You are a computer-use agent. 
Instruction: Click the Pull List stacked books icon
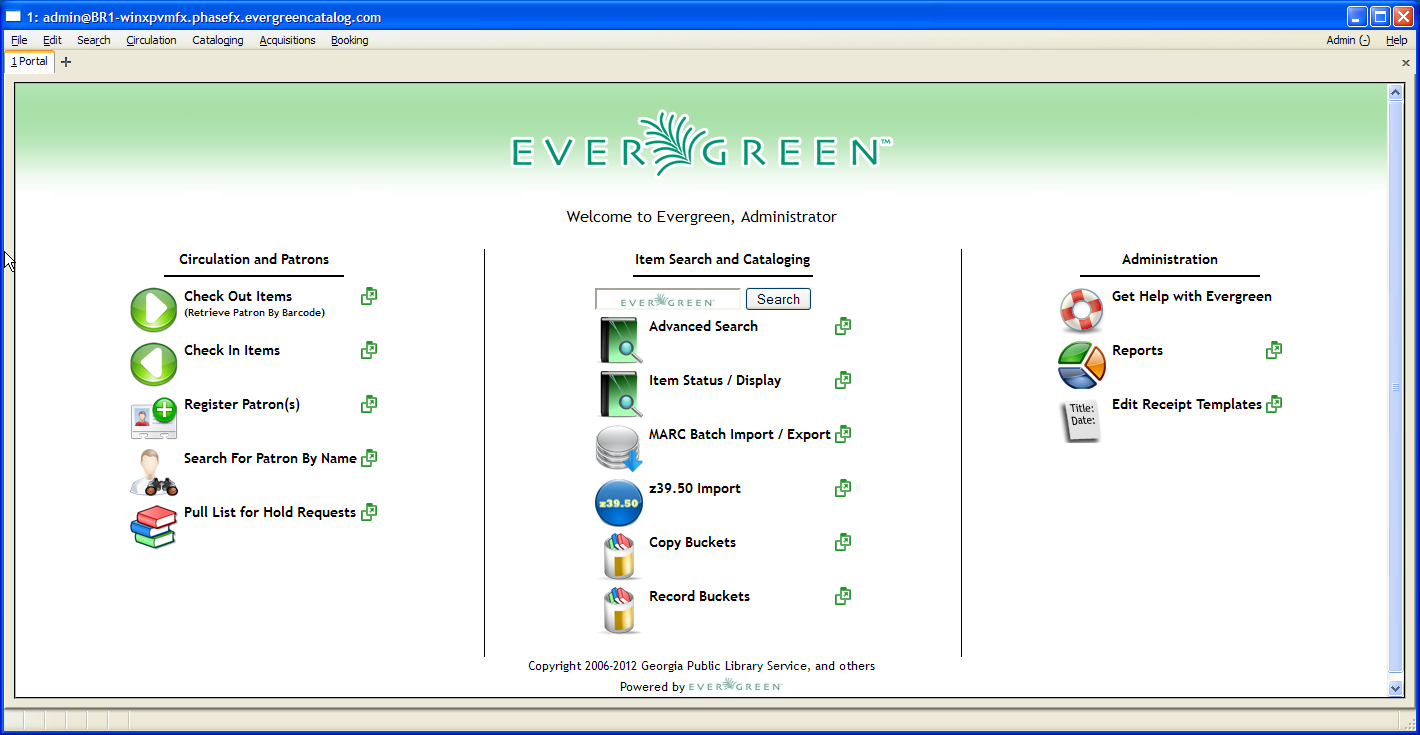pyautogui.click(x=153, y=526)
